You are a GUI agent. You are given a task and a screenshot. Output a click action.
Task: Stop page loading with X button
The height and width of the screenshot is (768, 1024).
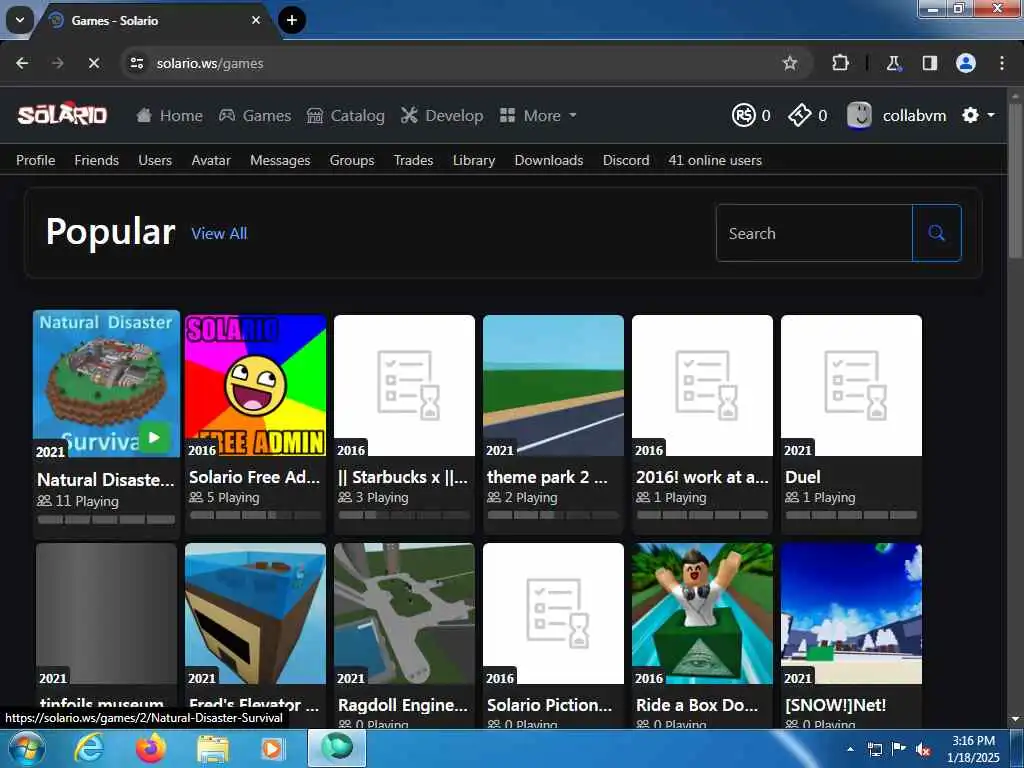[x=93, y=63]
